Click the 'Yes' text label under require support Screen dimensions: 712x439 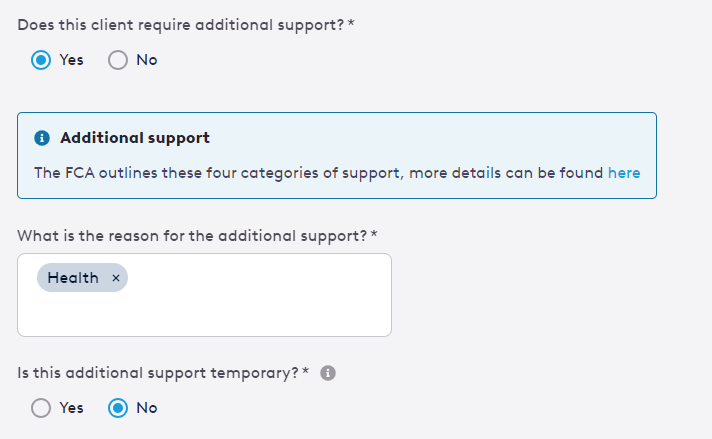71,60
